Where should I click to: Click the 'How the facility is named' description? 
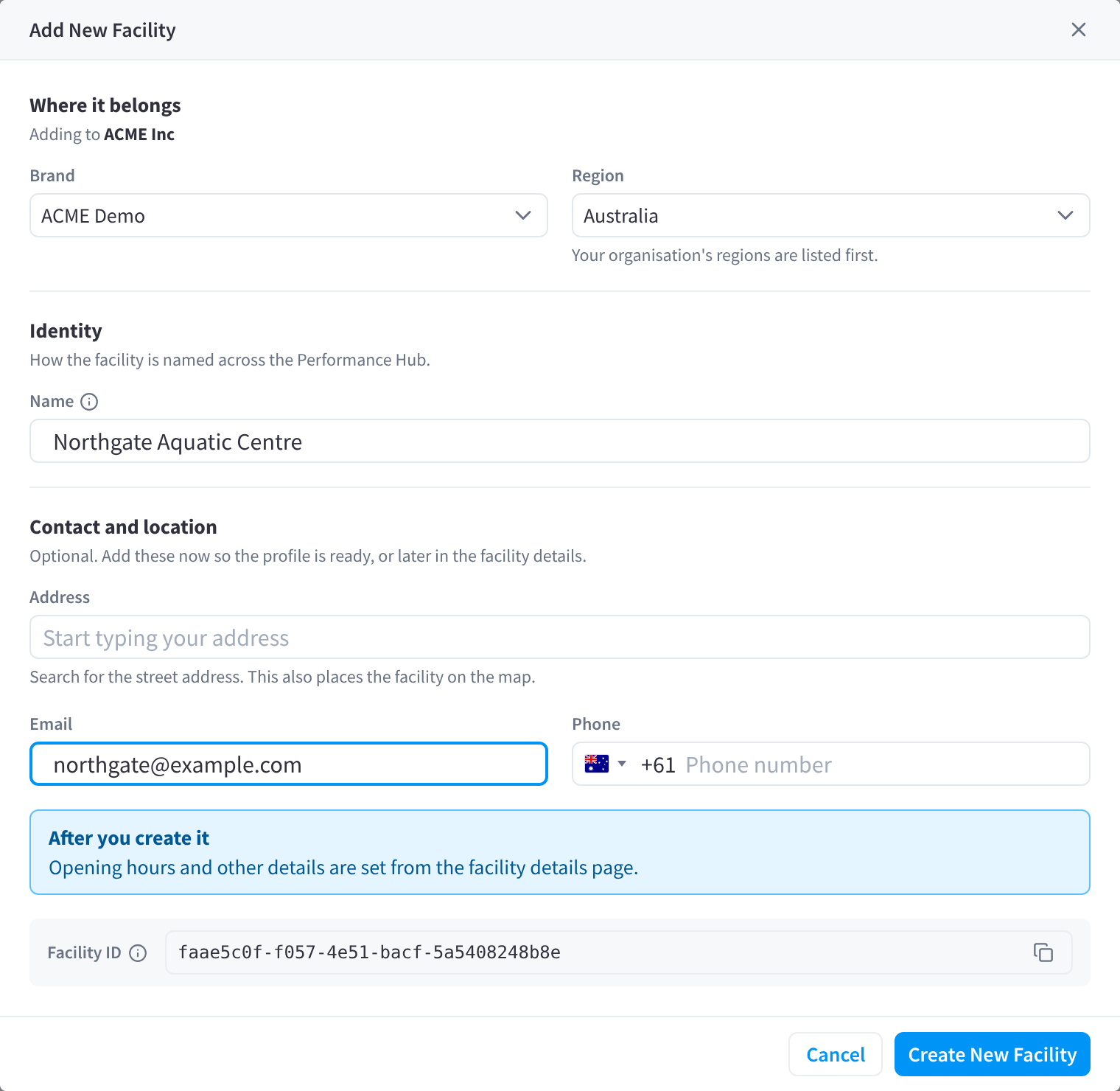coord(230,360)
